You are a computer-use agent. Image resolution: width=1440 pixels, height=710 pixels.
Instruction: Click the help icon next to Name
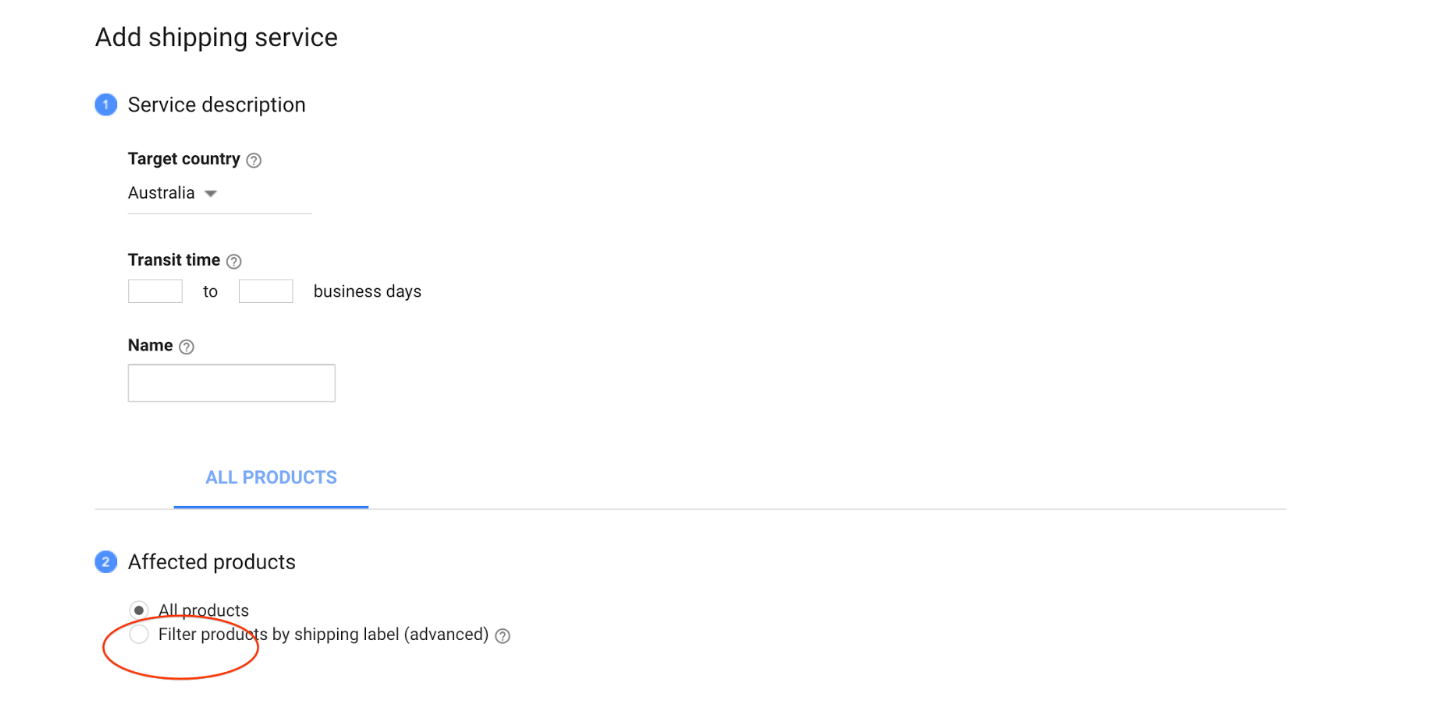click(x=187, y=347)
